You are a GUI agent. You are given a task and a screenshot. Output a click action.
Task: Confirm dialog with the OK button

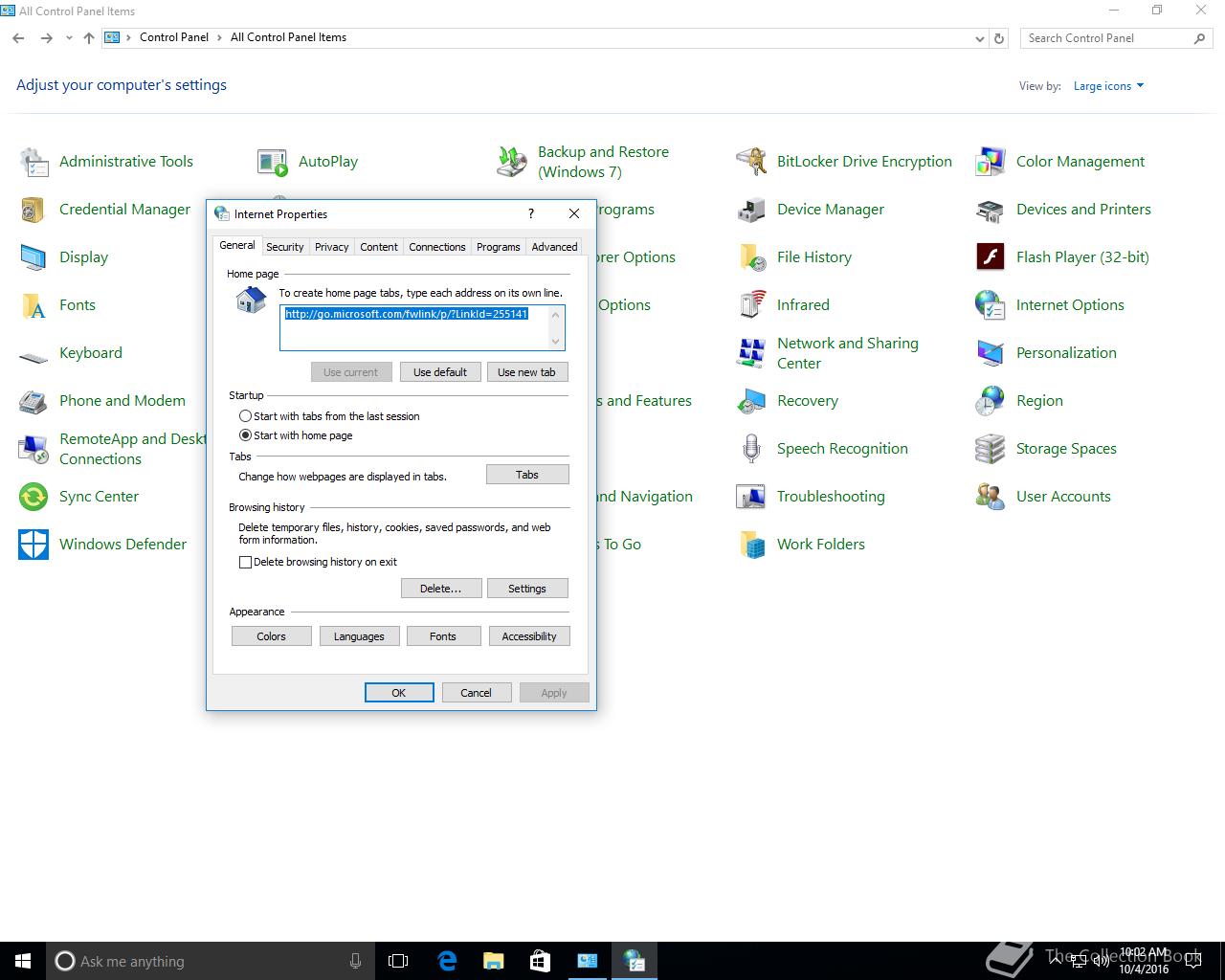tap(399, 693)
